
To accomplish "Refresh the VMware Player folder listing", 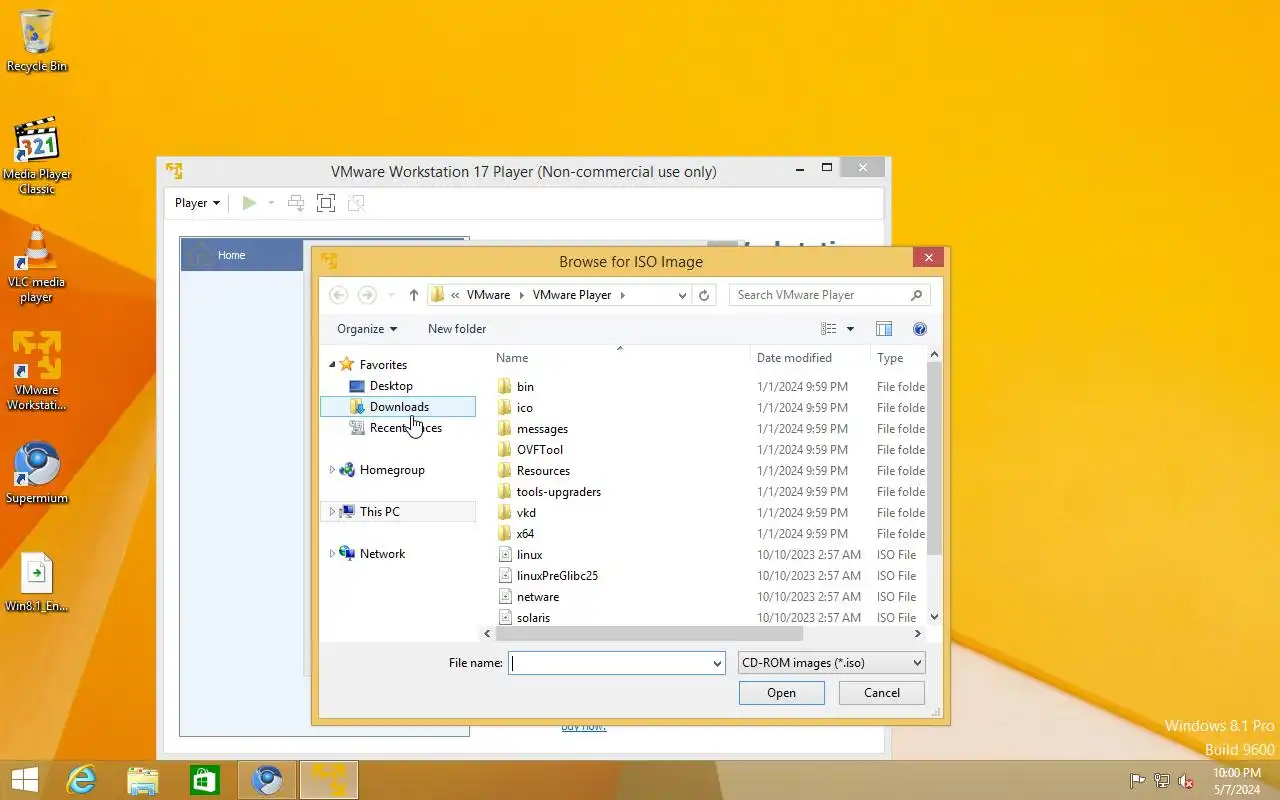I will [704, 295].
